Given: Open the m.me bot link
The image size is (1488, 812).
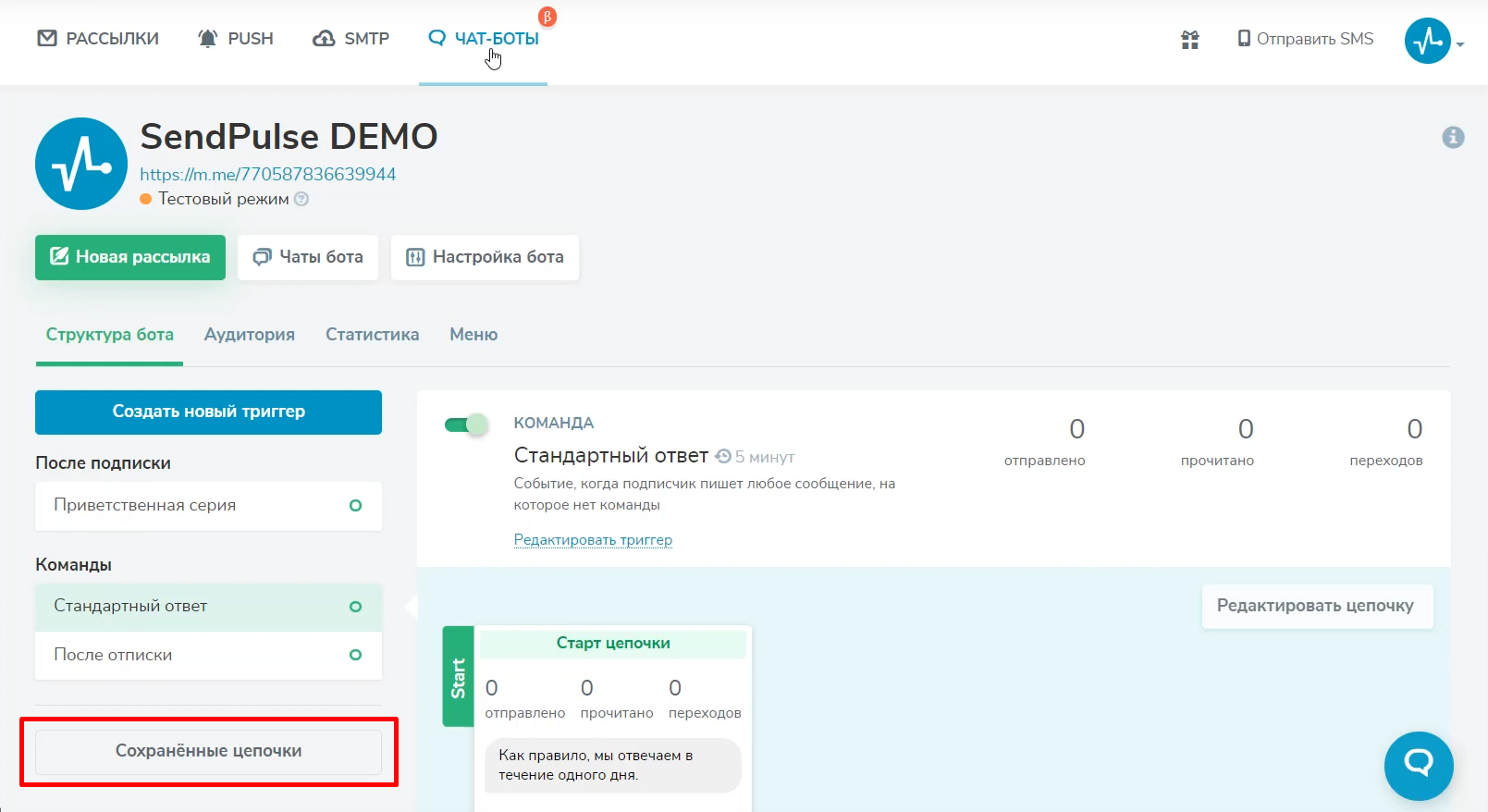Looking at the screenshot, I should [268, 174].
